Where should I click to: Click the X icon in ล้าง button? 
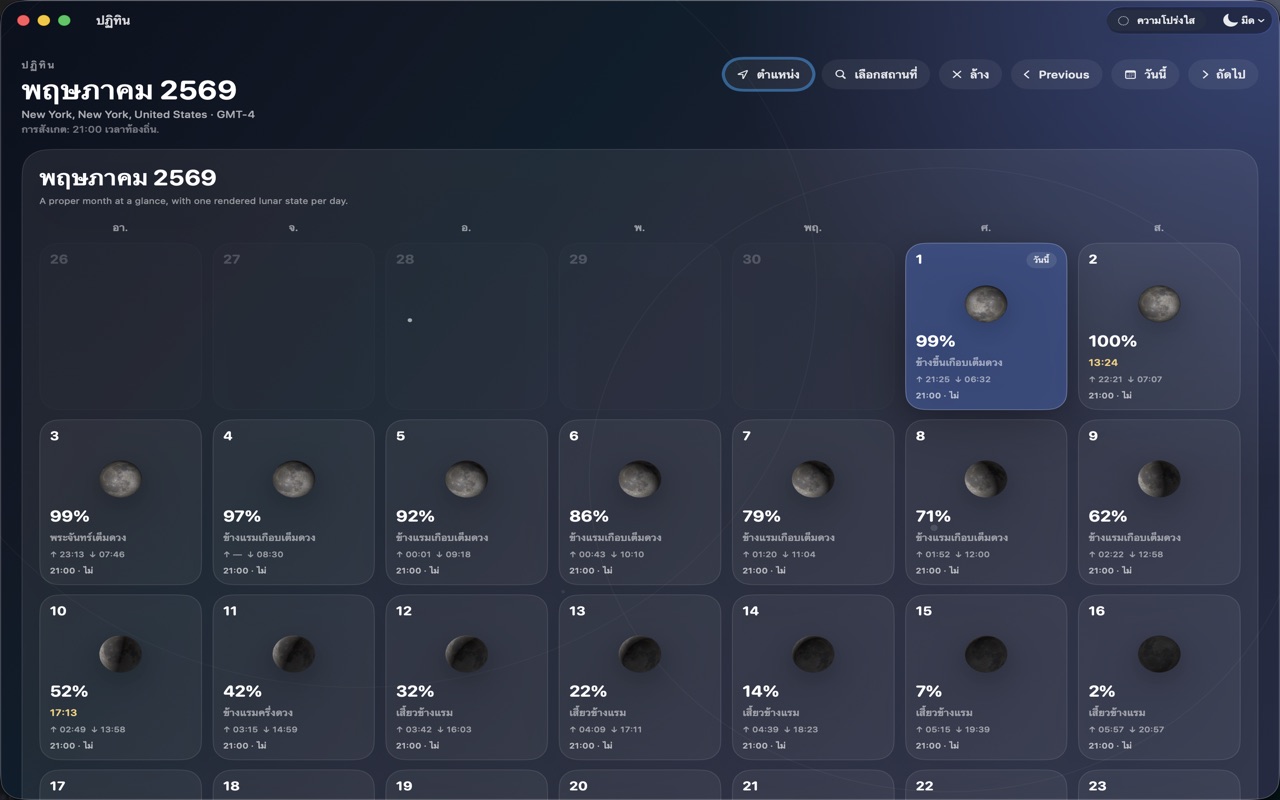point(957,75)
